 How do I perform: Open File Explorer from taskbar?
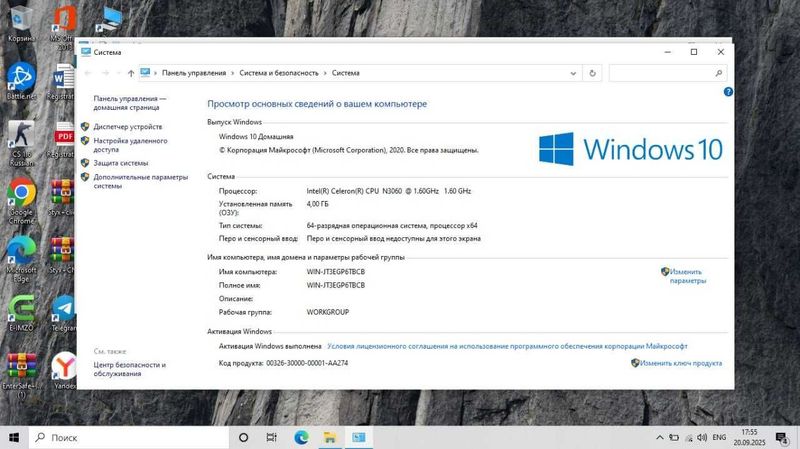pyautogui.click(x=330, y=438)
